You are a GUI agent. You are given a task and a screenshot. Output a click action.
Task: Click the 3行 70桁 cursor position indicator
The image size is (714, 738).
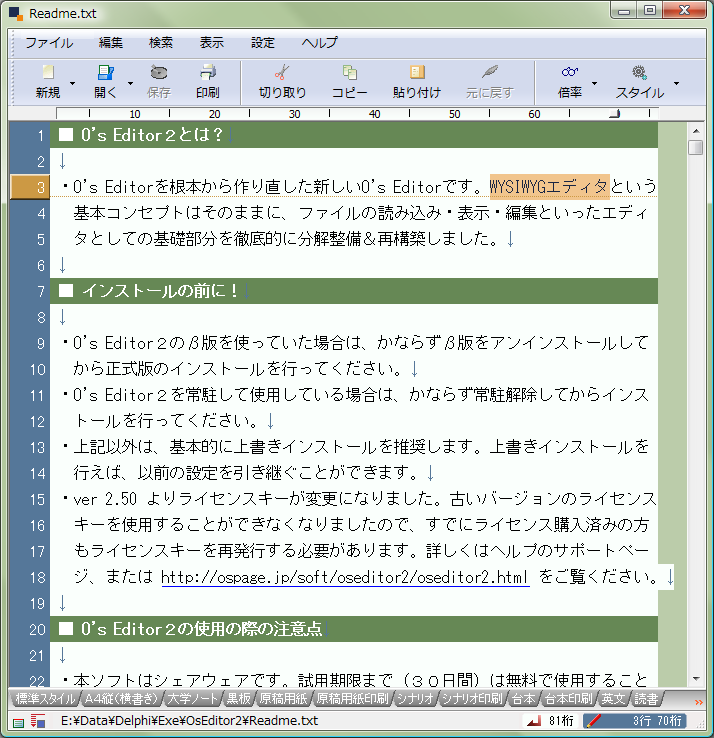pyautogui.click(x=657, y=721)
